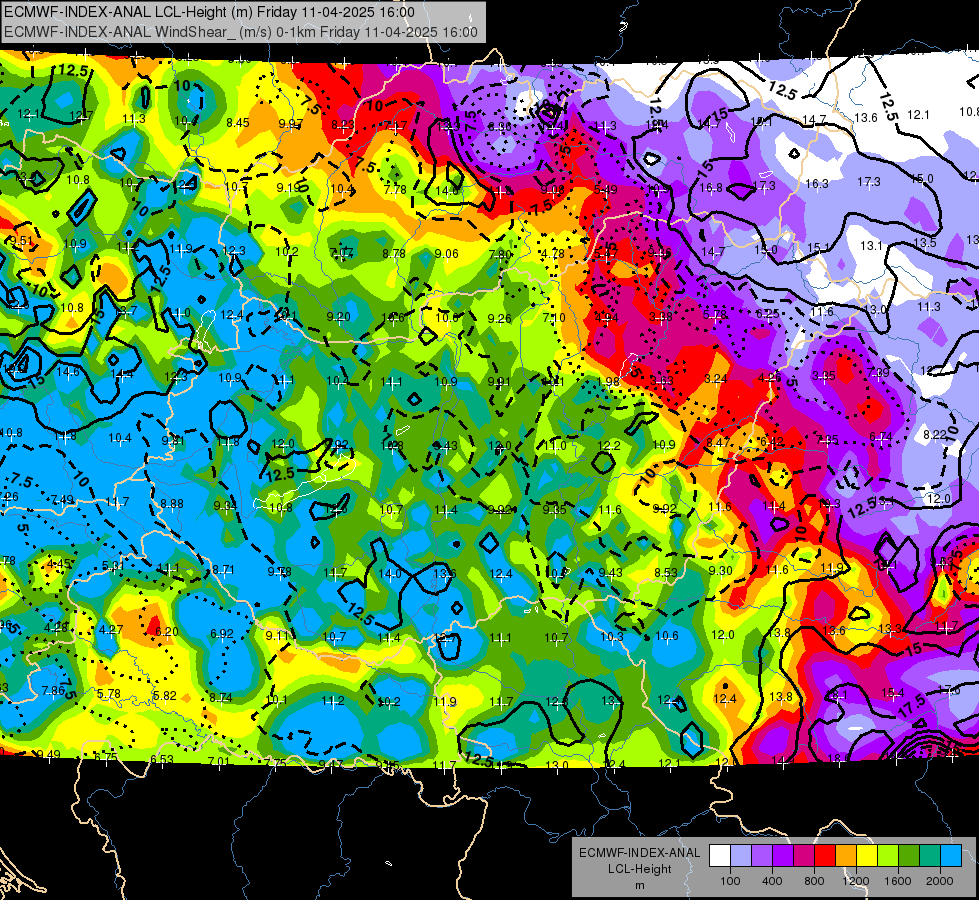
Task: Click the map value "4.27"
Action: click(x=111, y=630)
